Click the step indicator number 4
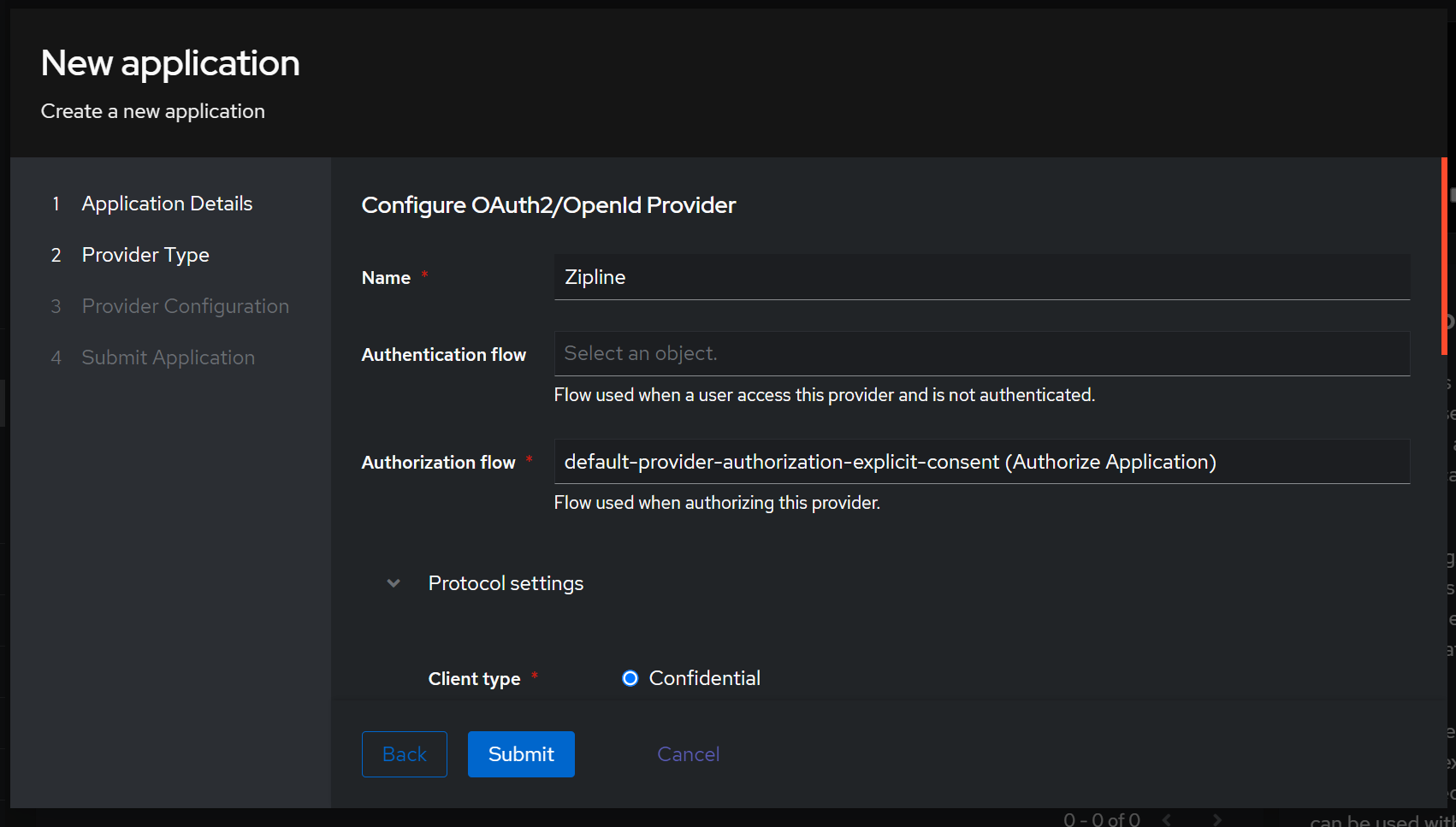Image resolution: width=1456 pixels, height=827 pixels. coord(56,357)
